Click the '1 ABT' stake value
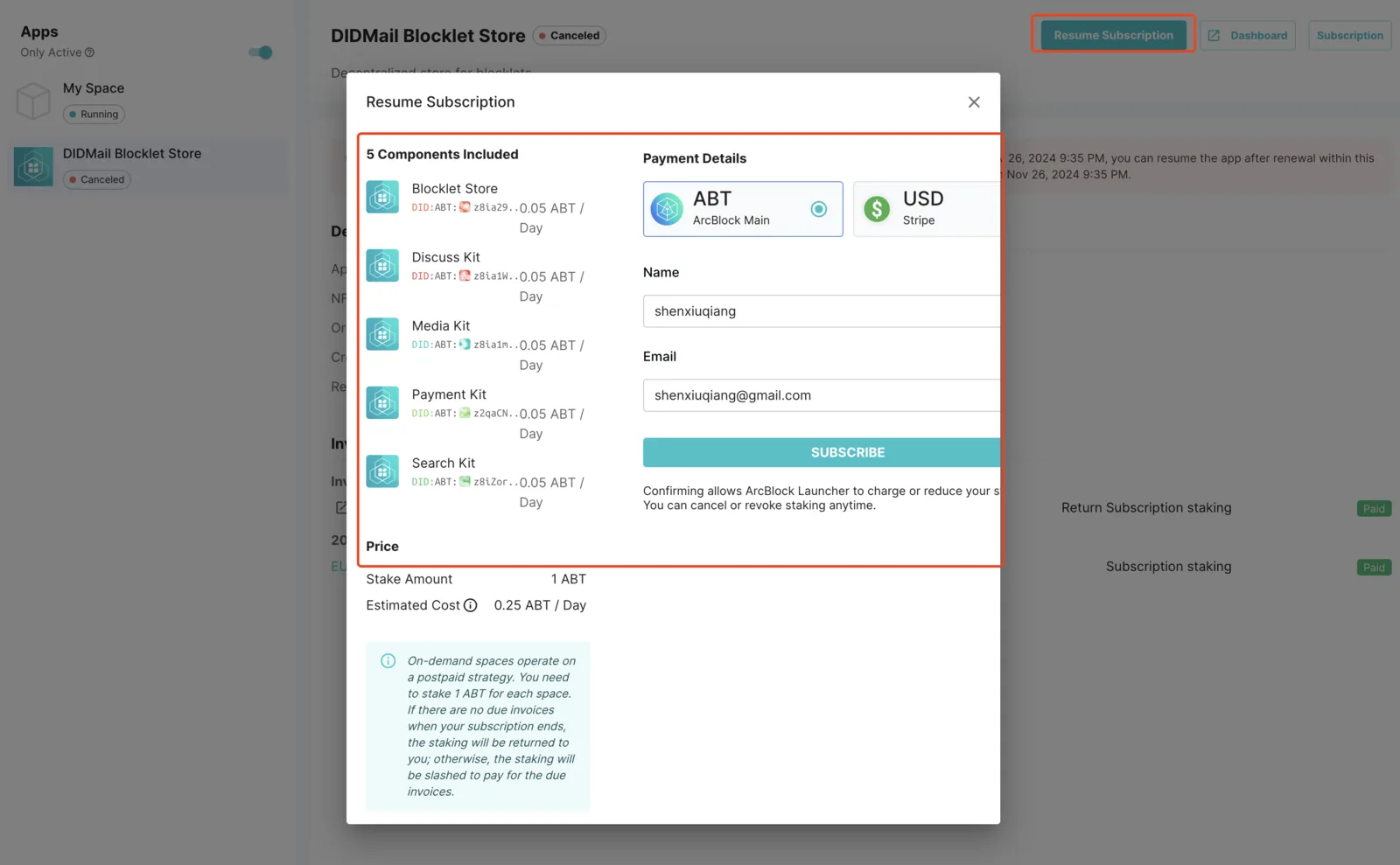The width and height of the screenshot is (1400, 865). point(569,579)
